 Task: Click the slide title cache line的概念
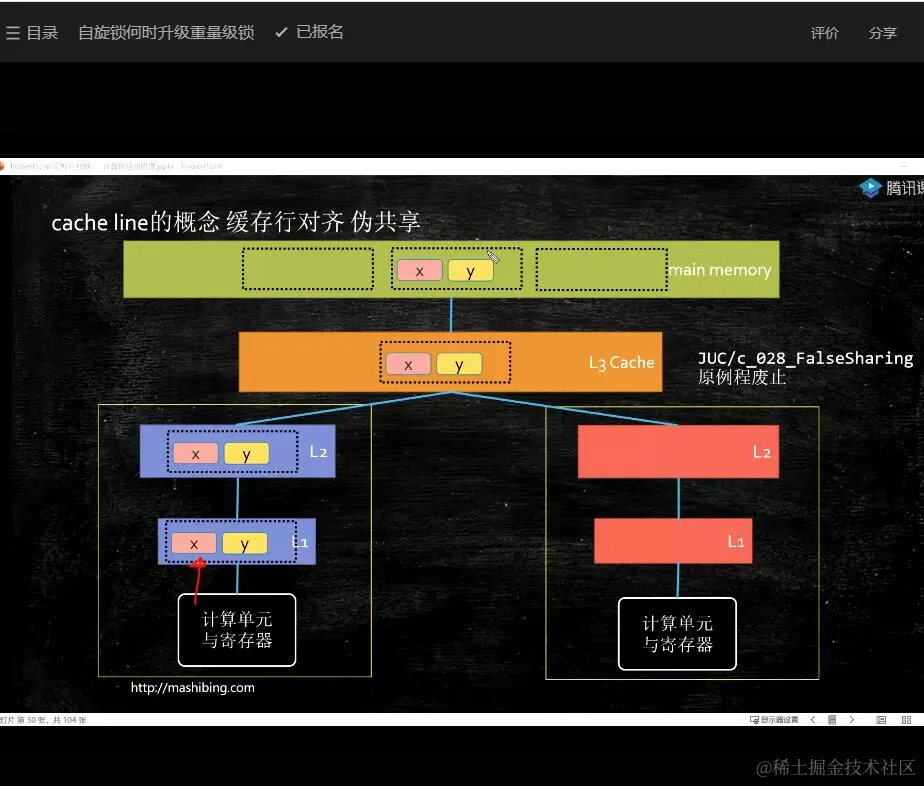click(136, 222)
